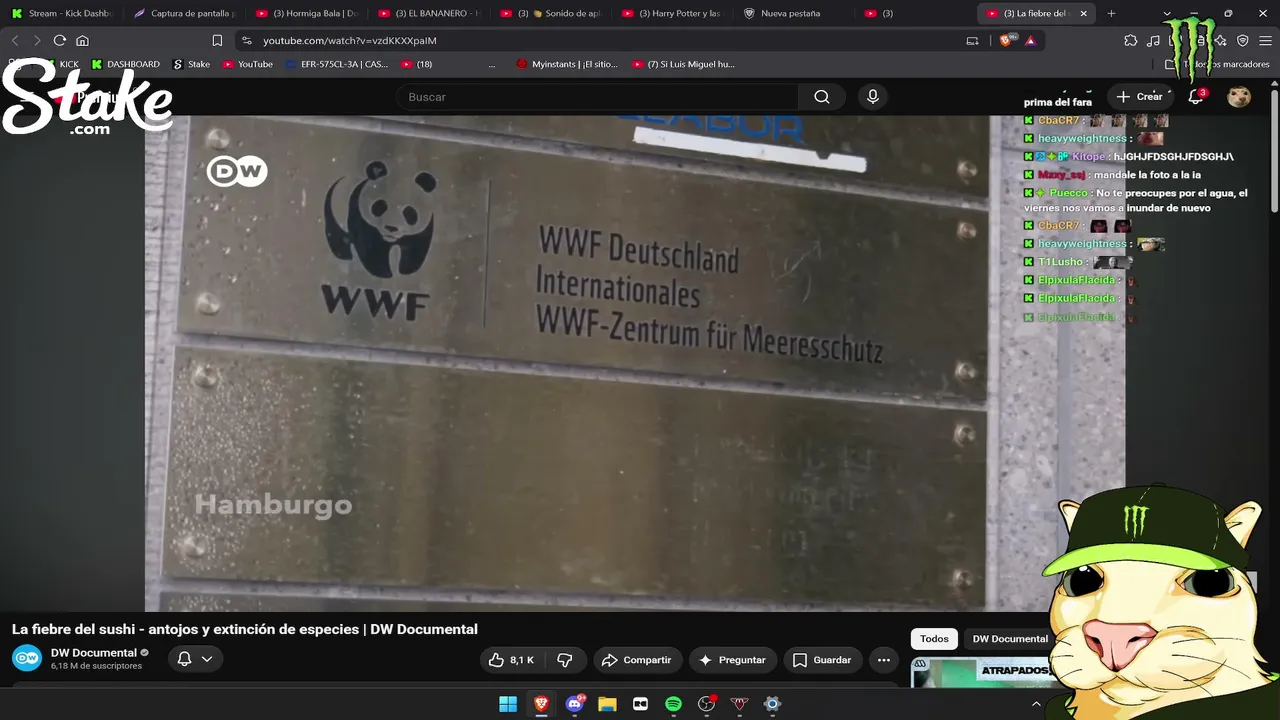
Task: Switch to Hormiga Bala tab
Action: (x=308, y=13)
